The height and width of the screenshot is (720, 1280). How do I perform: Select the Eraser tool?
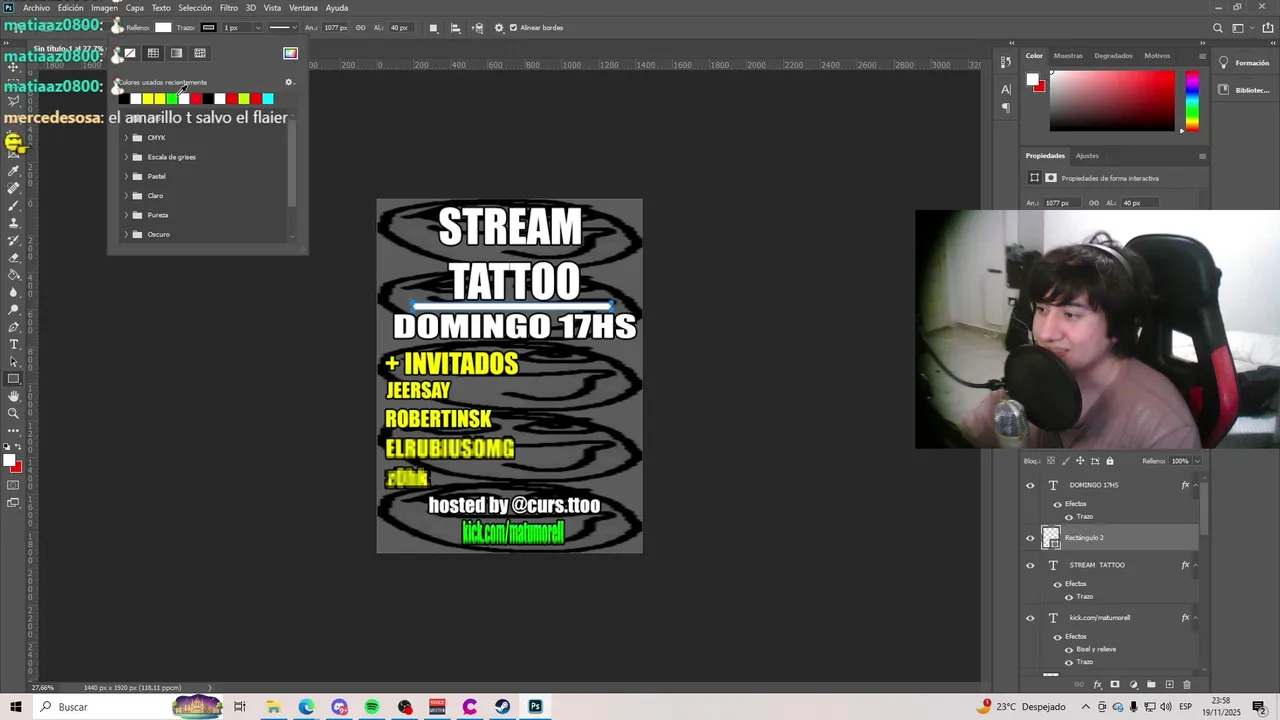coord(14,258)
